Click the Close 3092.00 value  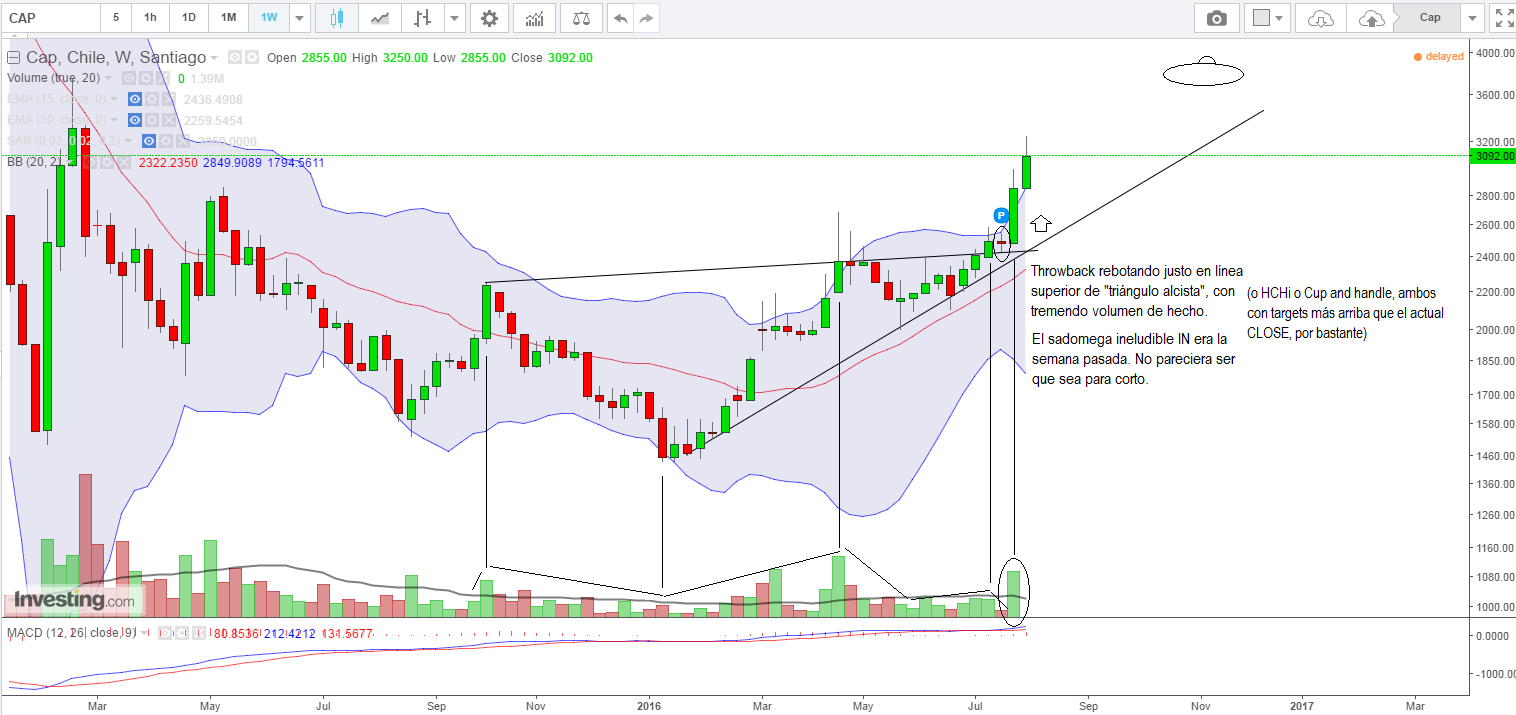[568, 58]
